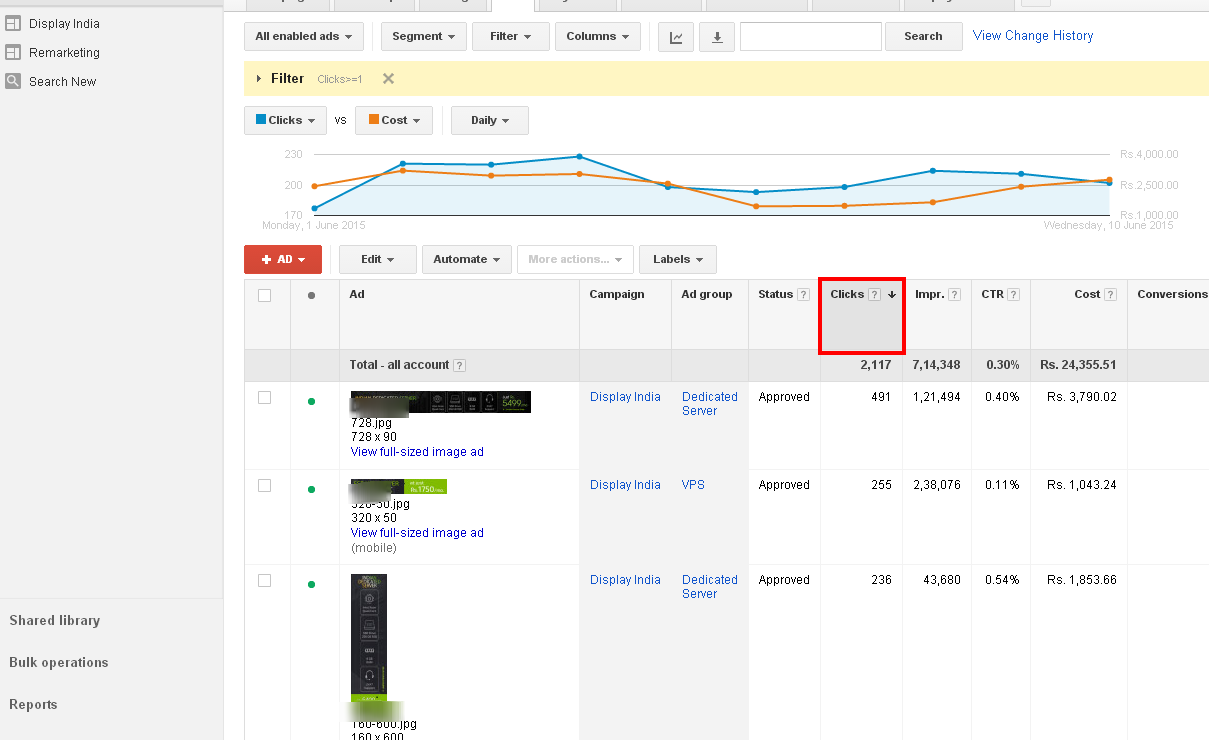Open Dedicated Server link in 160 x 600 row

click(x=710, y=587)
